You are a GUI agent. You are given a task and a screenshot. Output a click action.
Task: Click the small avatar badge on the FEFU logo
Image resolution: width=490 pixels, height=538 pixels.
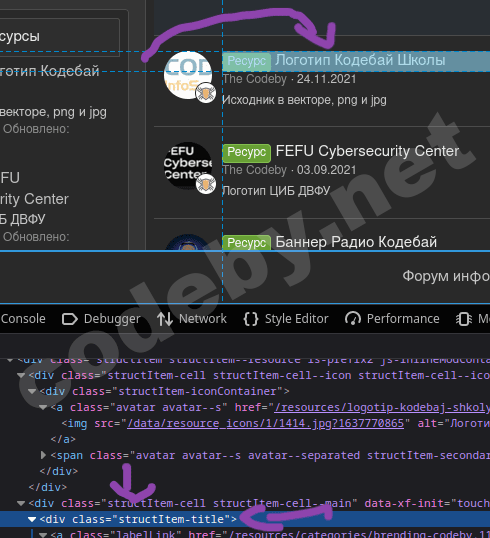(206, 184)
